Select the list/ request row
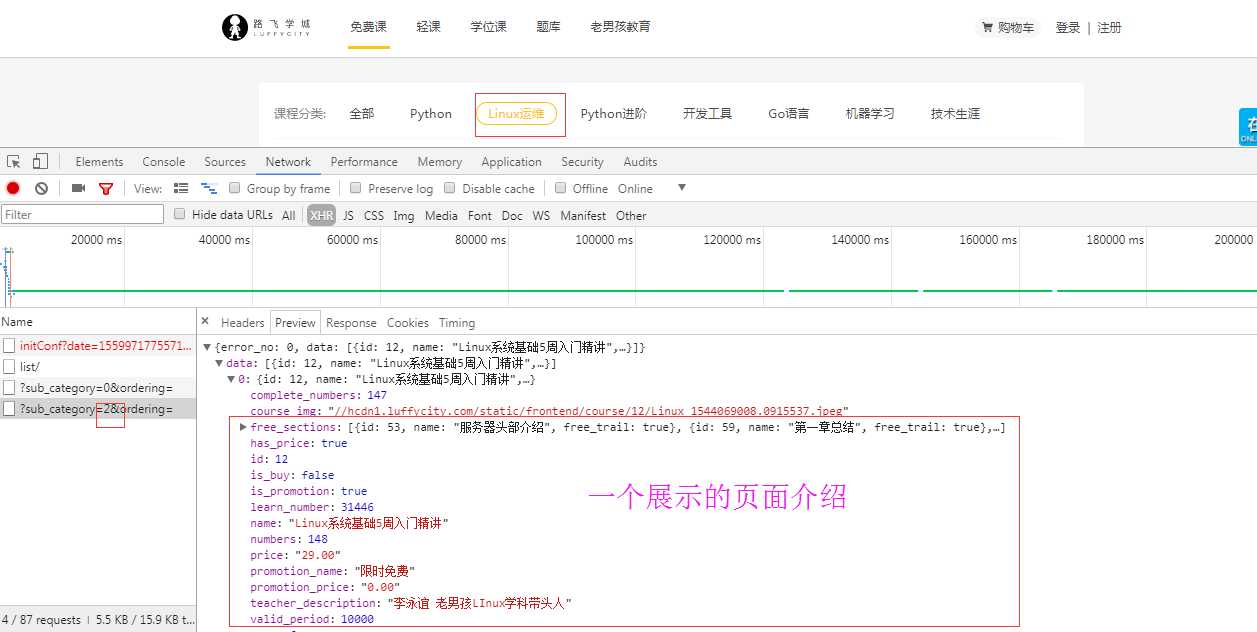1257x632 pixels. (98, 366)
